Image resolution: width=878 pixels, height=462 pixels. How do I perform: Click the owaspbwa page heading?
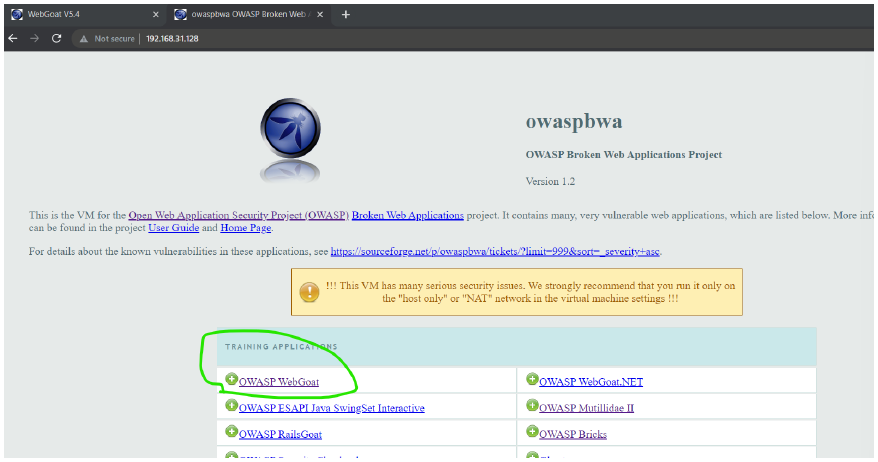[573, 122]
